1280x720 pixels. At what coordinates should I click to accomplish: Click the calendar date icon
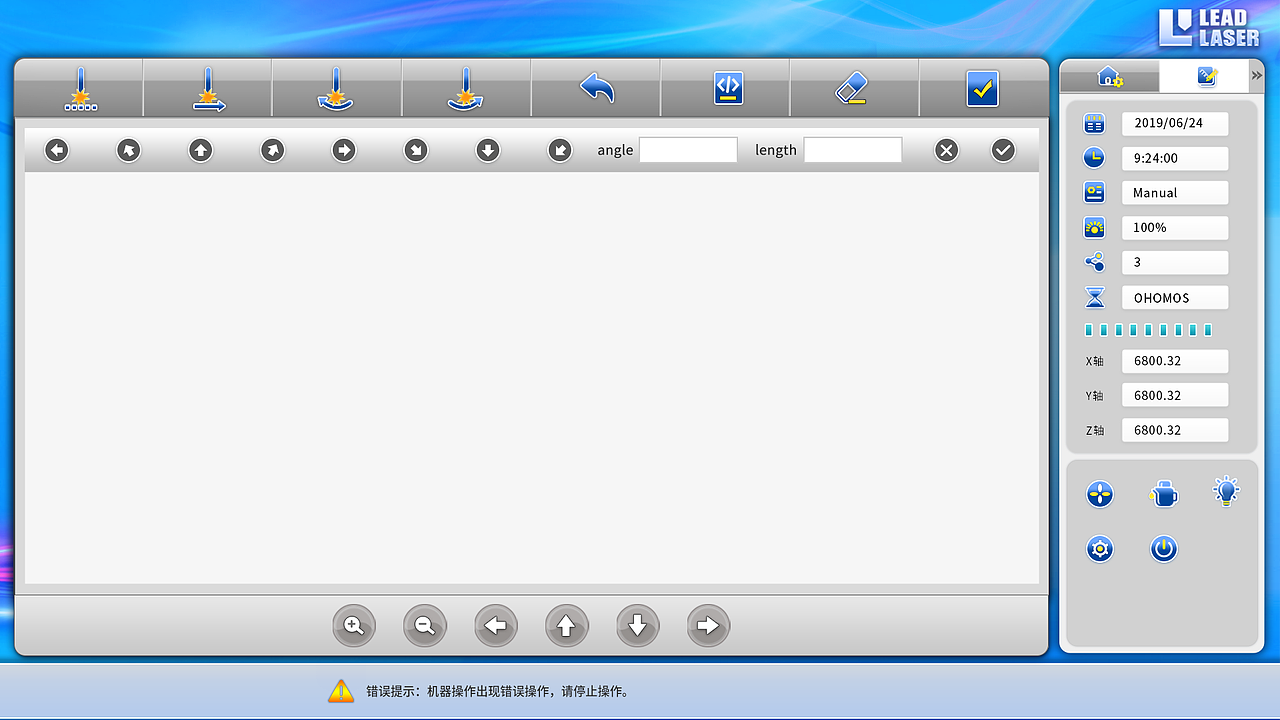coord(1095,124)
